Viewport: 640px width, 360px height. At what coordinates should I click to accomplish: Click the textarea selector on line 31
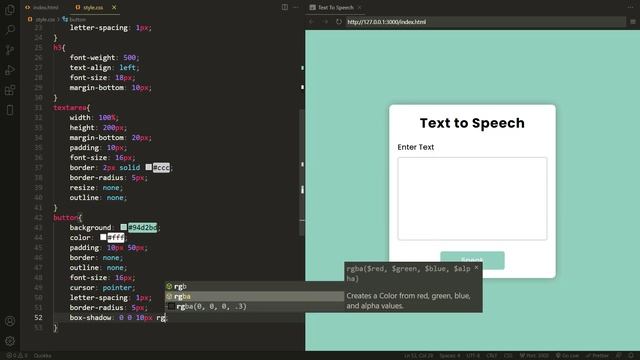tap(69, 107)
